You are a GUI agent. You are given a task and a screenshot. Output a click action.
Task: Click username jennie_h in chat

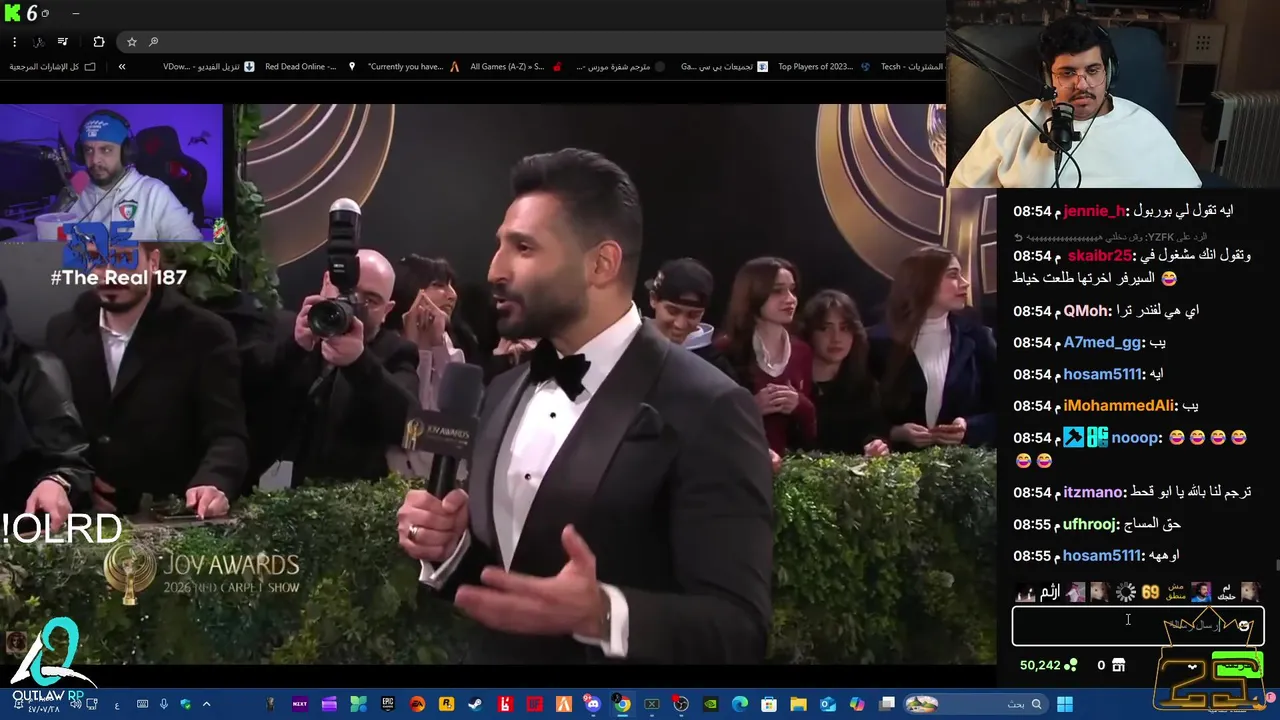click(1094, 211)
